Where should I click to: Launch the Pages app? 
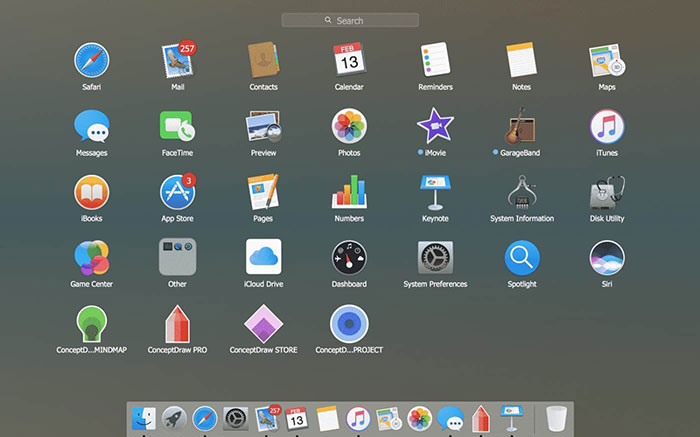(263, 192)
